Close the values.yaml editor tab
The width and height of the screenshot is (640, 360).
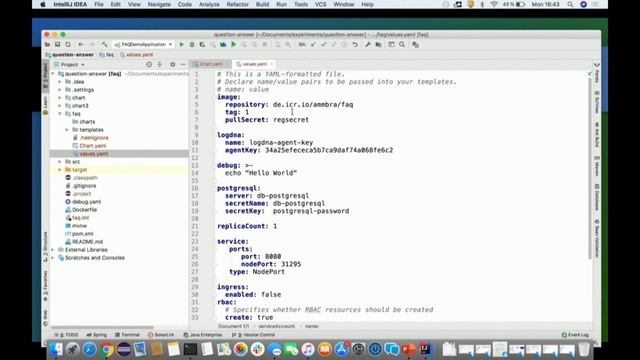pyautogui.click(x=271, y=64)
